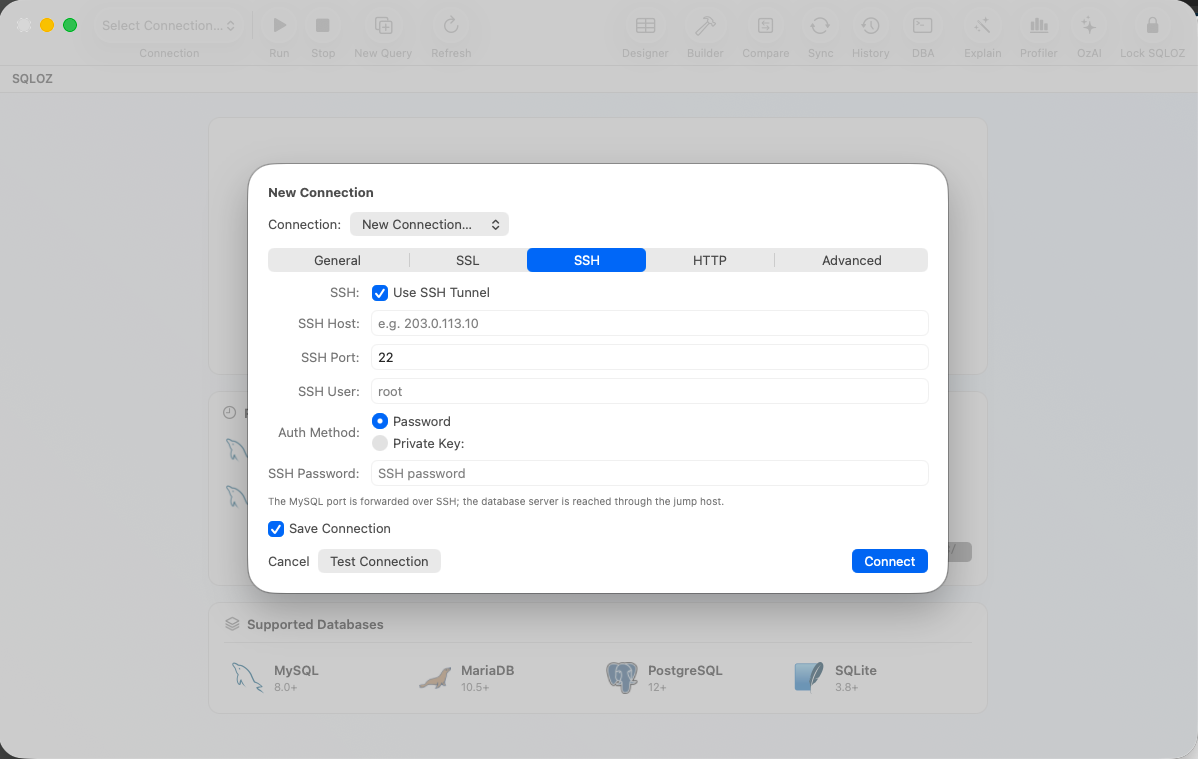Click the SQLite 3.8+ label
Viewport: 1198px width, 759px height.
pyautogui.click(x=856, y=678)
